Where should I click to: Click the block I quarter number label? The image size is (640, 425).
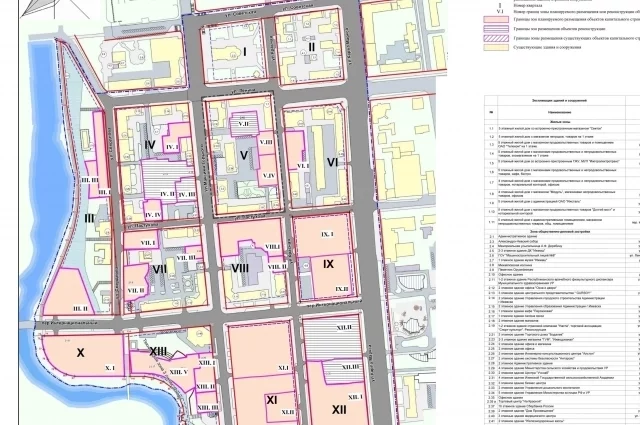(243, 51)
